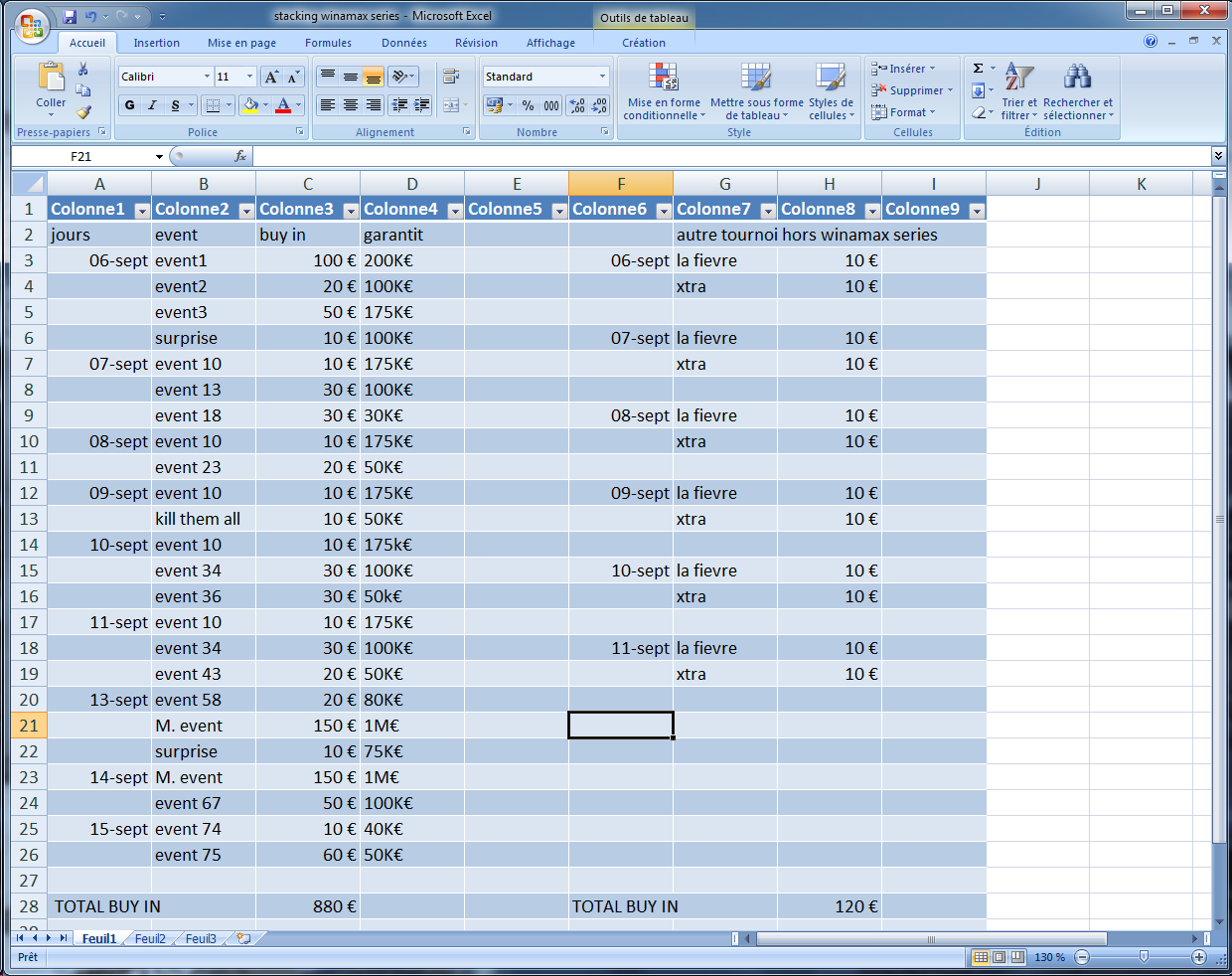Copy the selected cells
Screen dimensions: 1232x976
click(83, 90)
